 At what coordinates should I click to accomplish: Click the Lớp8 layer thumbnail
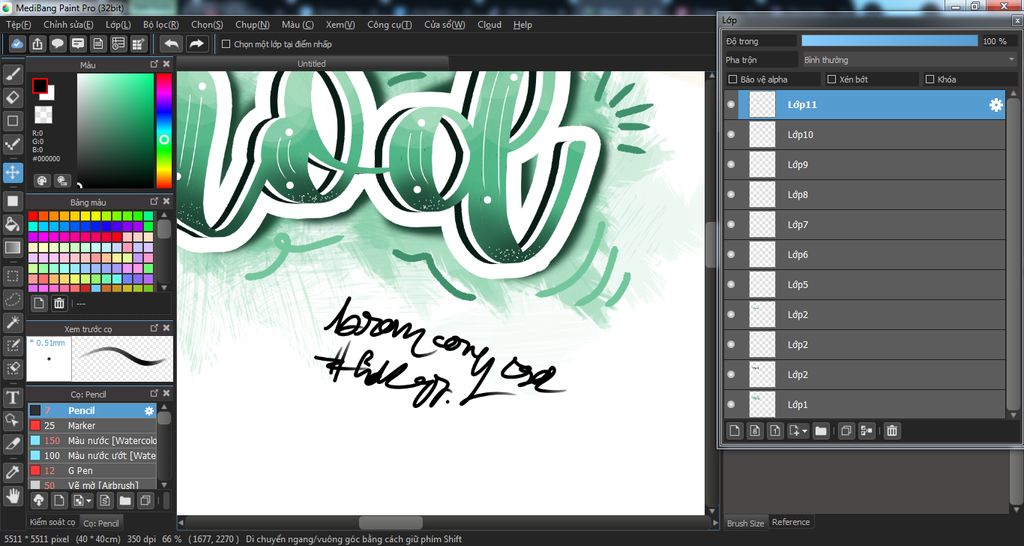[x=761, y=195]
